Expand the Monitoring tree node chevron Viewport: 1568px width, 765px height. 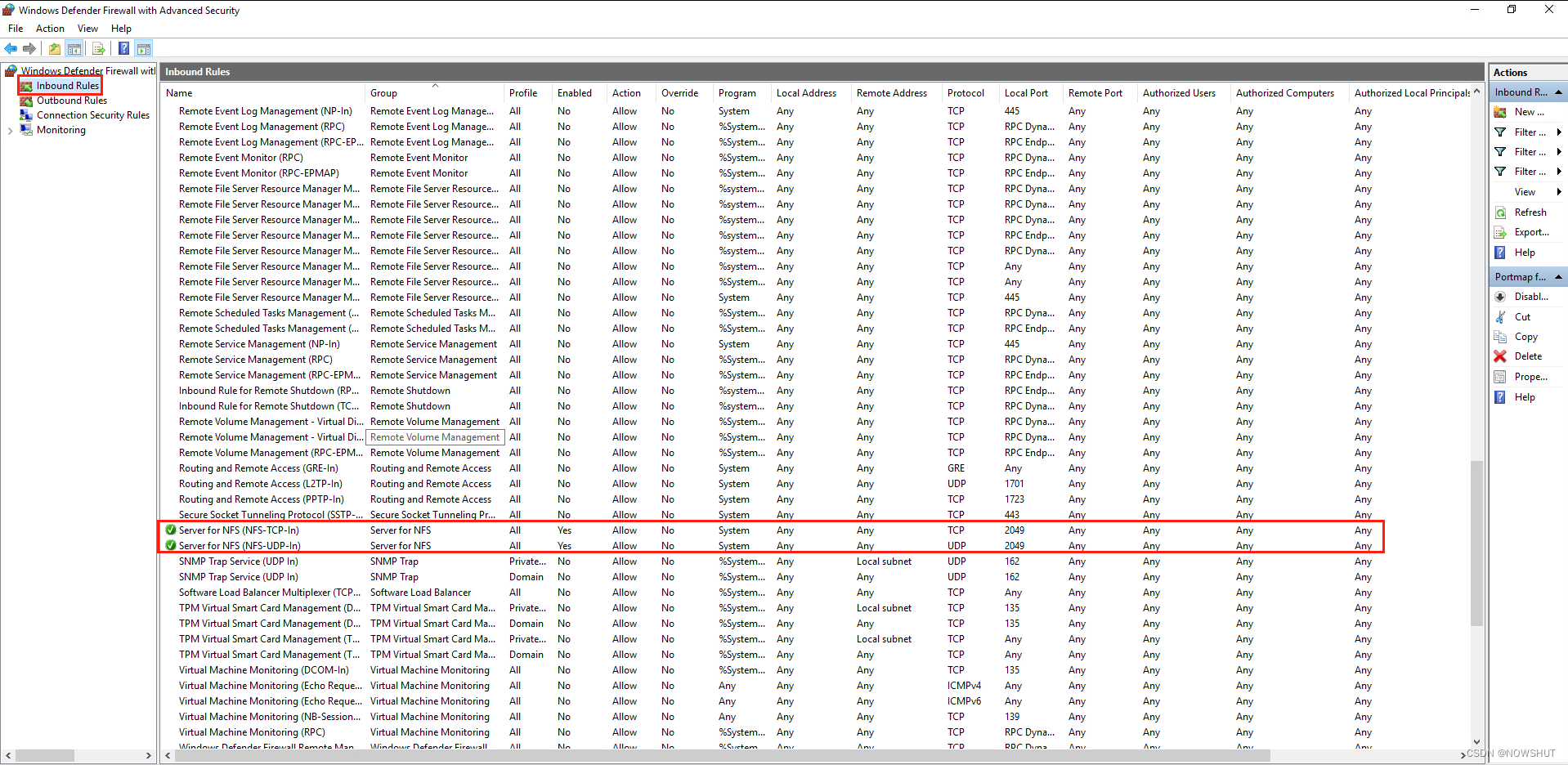tap(10, 131)
